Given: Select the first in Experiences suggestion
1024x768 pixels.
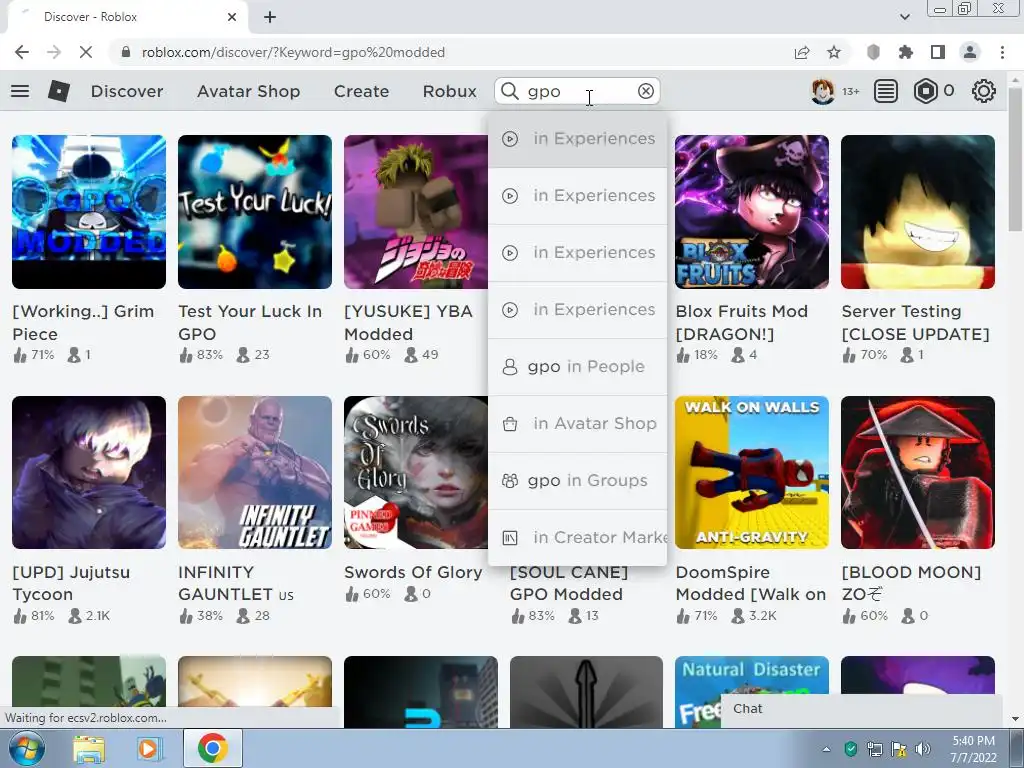Looking at the screenshot, I should tap(578, 139).
